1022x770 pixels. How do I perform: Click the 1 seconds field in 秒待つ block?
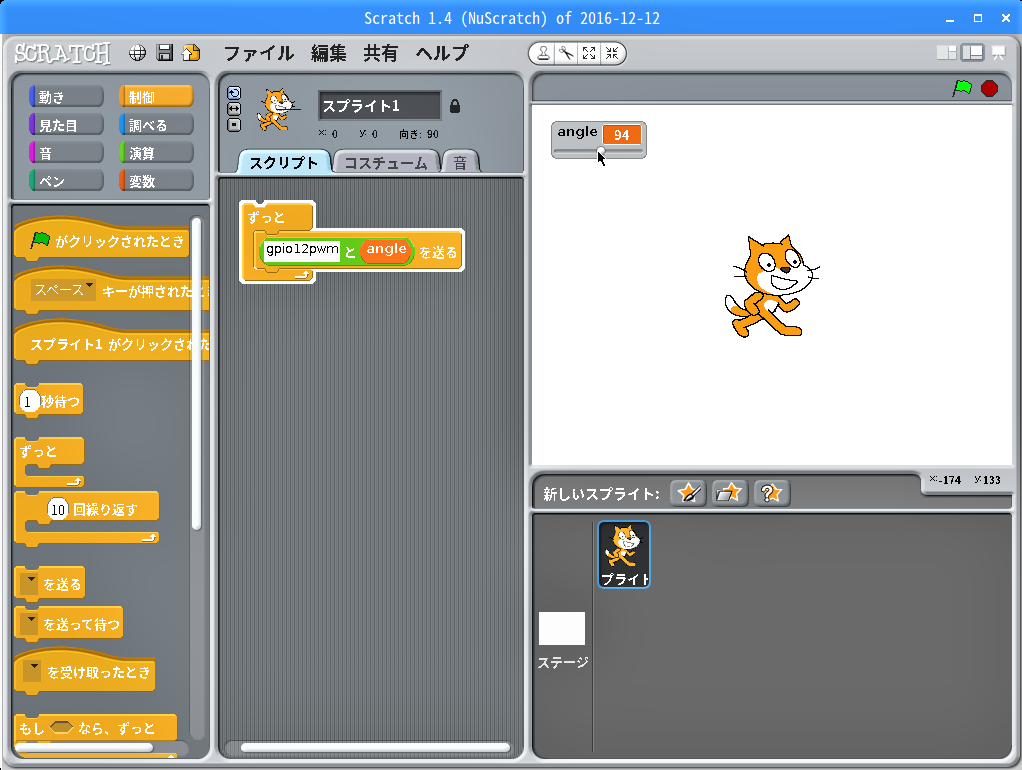pos(28,401)
